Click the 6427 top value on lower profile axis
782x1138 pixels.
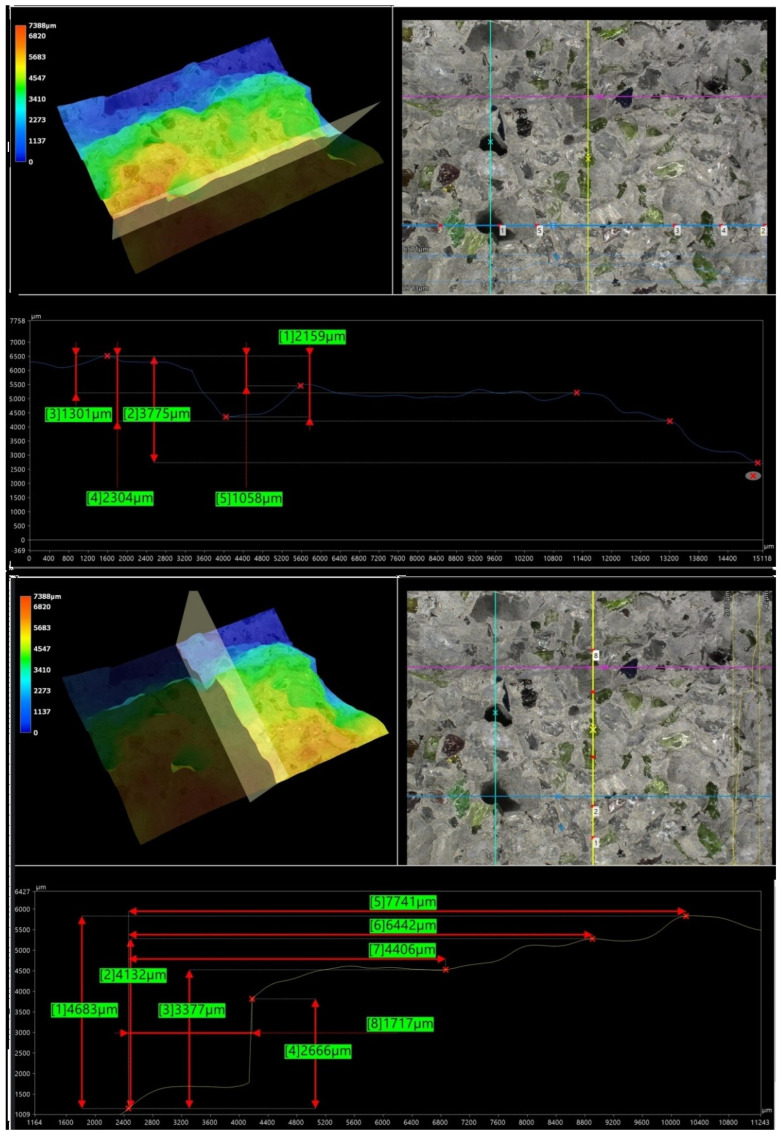coord(23,891)
